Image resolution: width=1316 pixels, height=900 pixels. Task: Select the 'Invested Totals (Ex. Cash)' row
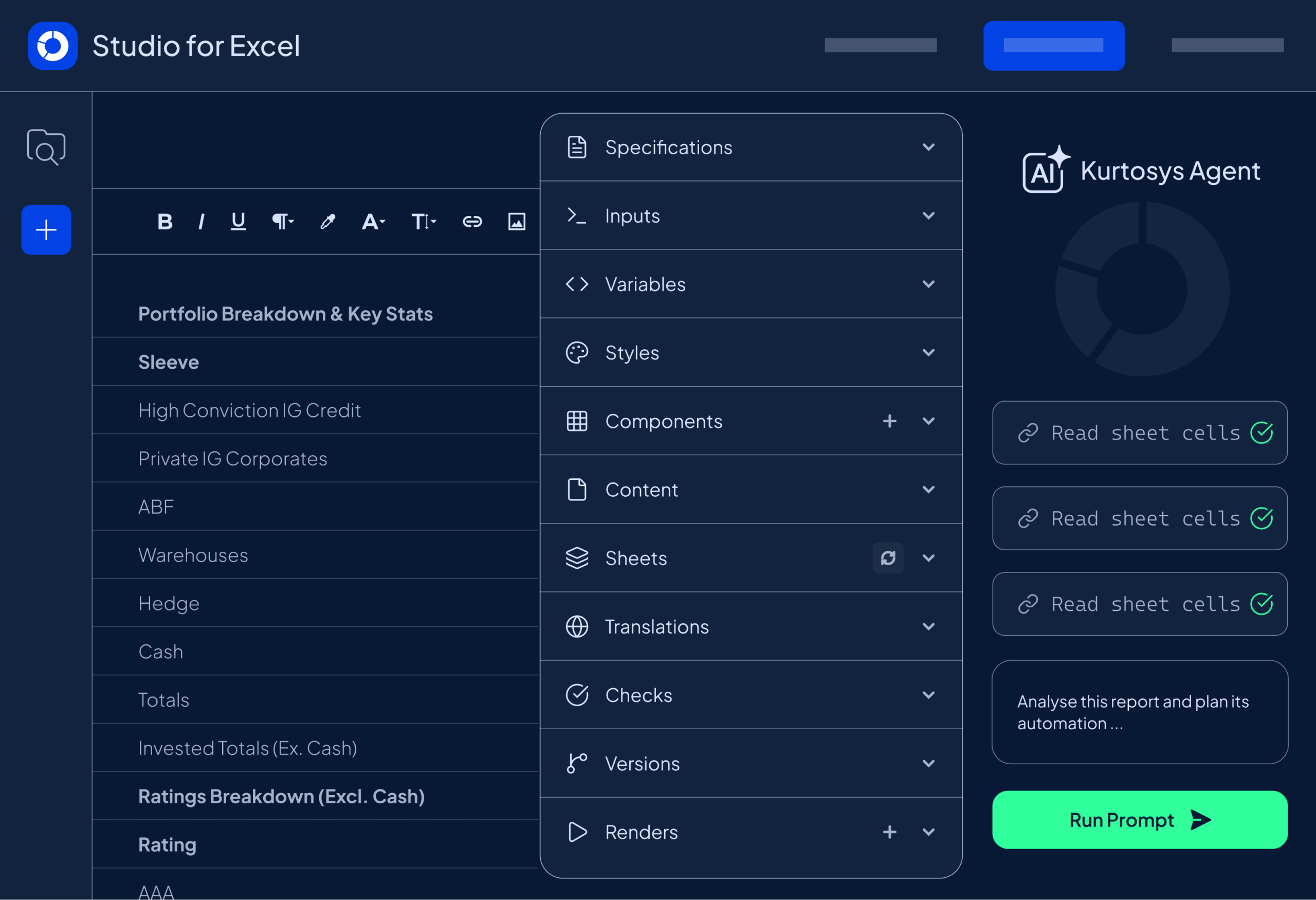[x=316, y=748]
